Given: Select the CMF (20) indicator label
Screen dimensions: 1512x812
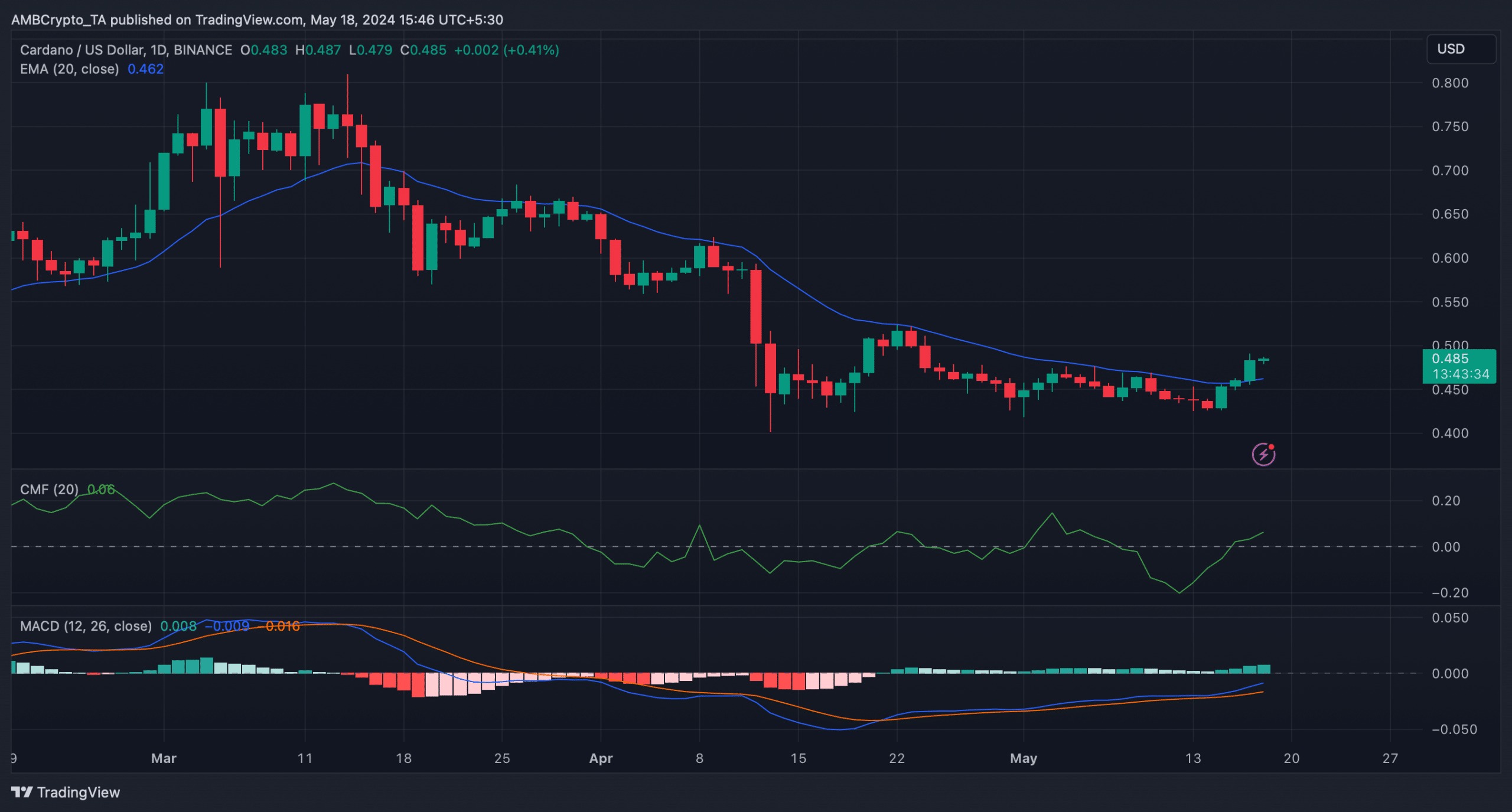Looking at the screenshot, I should pyautogui.click(x=49, y=490).
